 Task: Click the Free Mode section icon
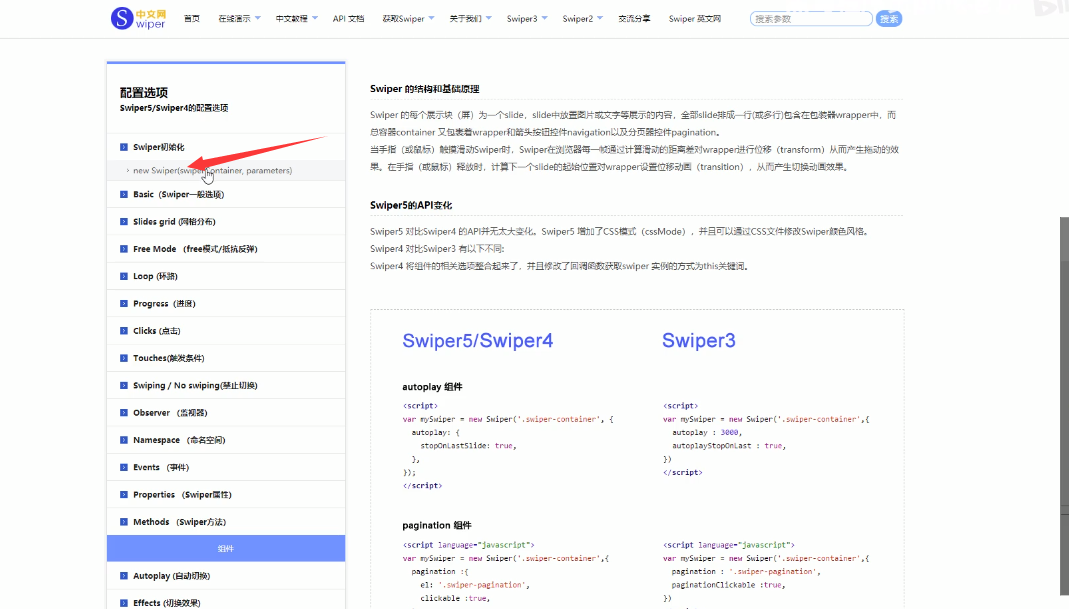click(123, 249)
